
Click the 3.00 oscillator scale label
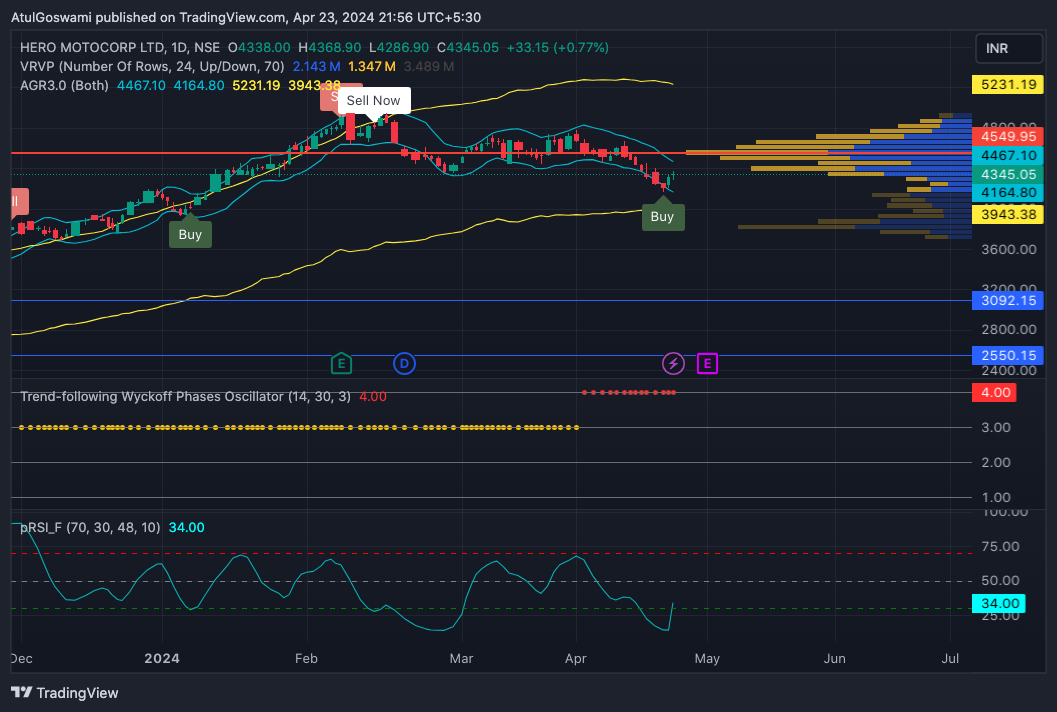click(996, 427)
